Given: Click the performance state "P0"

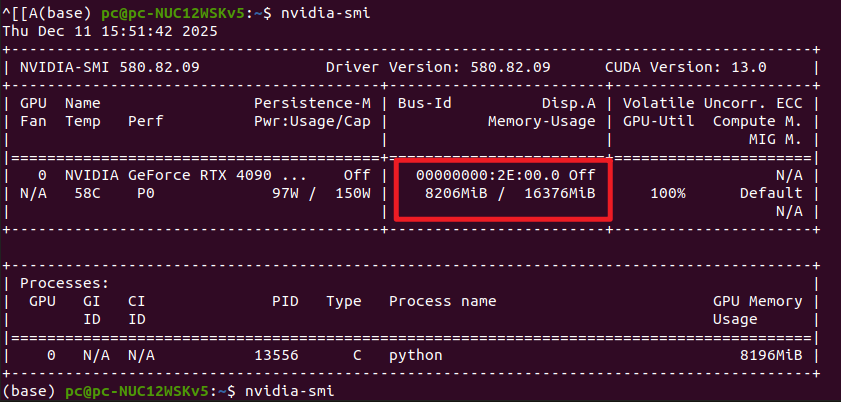Looking at the screenshot, I should (145, 193).
